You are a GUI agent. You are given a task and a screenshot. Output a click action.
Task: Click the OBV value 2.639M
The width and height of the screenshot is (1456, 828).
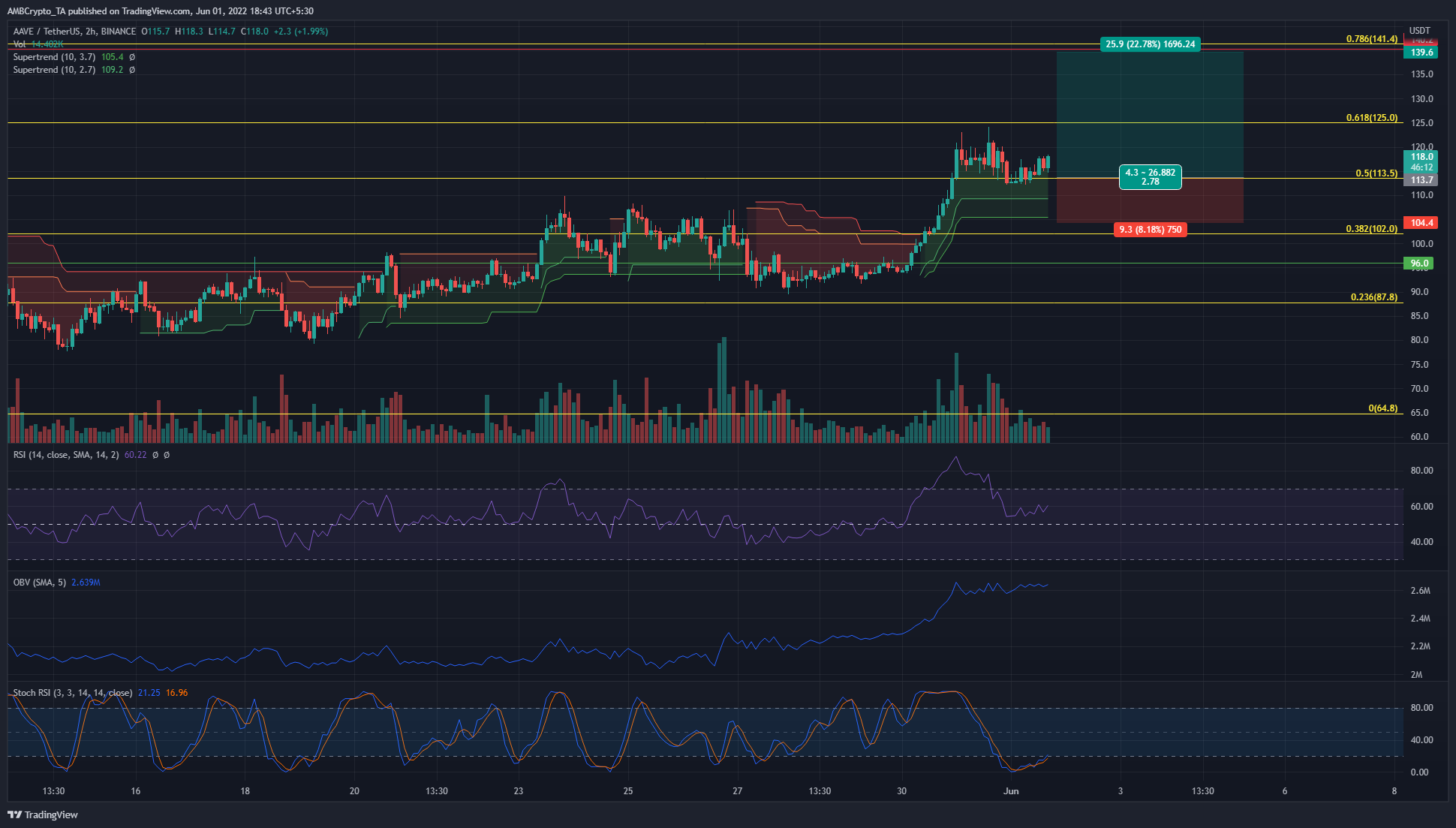tap(86, 583)
